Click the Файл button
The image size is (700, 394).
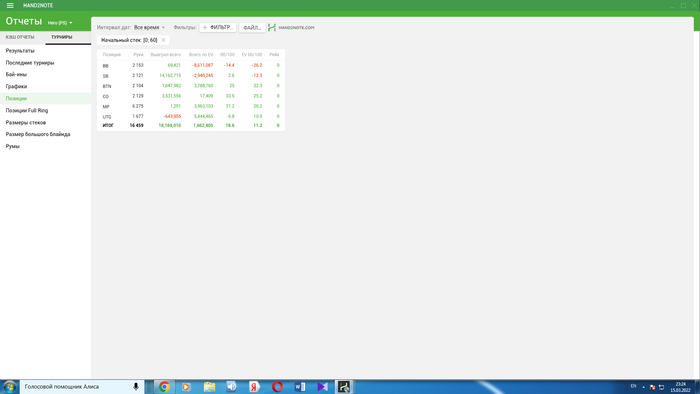click(x=252, y=27)
